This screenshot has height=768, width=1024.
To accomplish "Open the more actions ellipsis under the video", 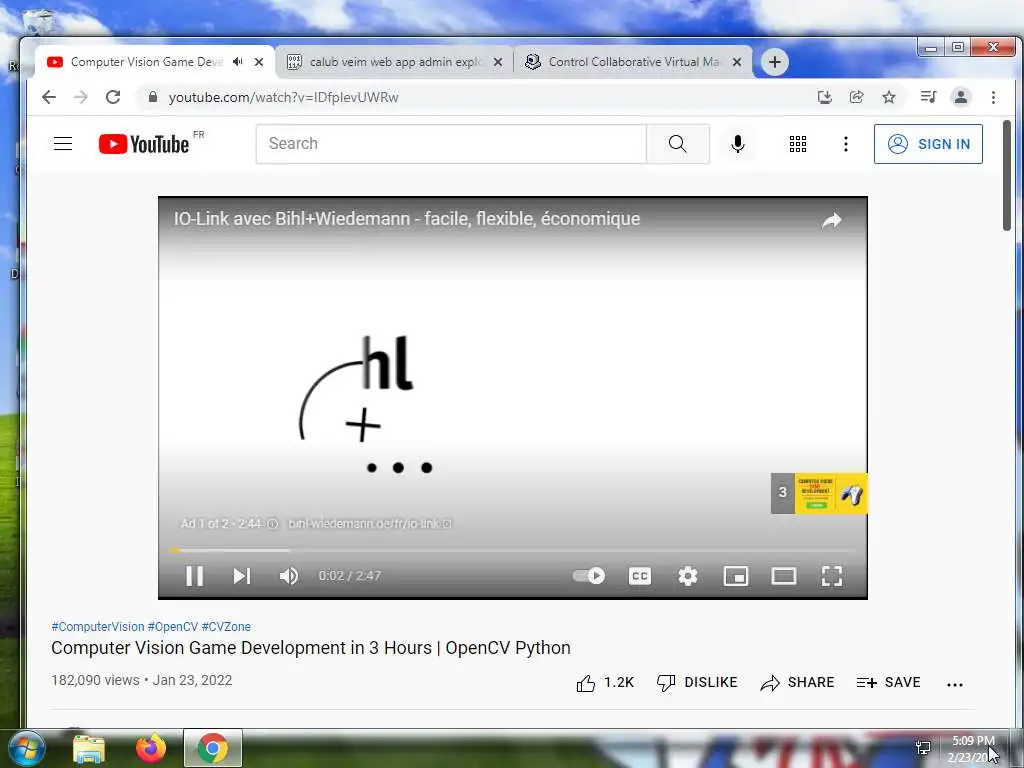I will (x=955, y=684).
